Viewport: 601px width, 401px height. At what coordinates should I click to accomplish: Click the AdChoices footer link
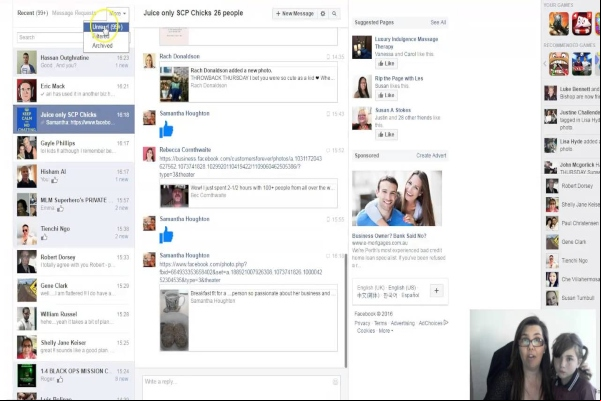pyautogui.click(x=433, y=323)
